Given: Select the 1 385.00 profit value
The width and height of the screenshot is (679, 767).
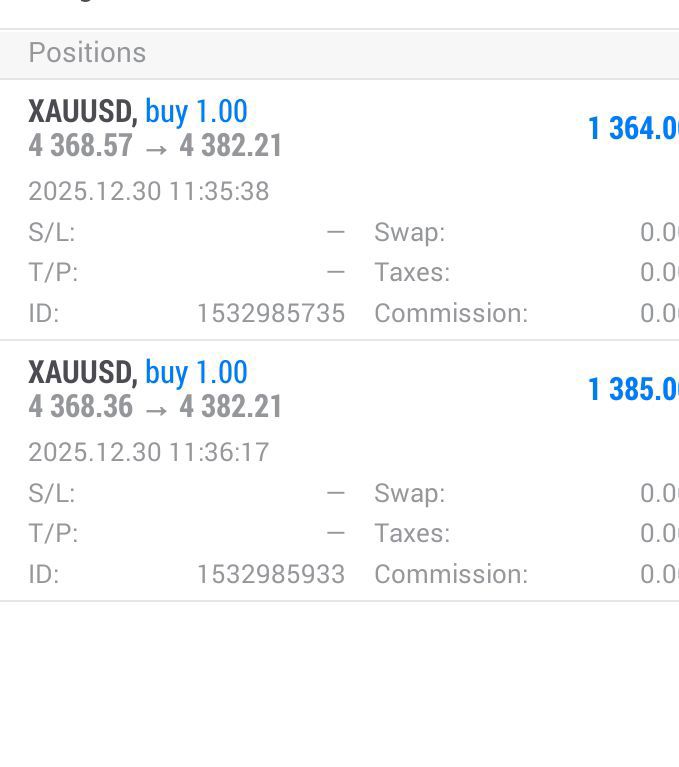Looking at the screenshot, I should pos(633,389).
